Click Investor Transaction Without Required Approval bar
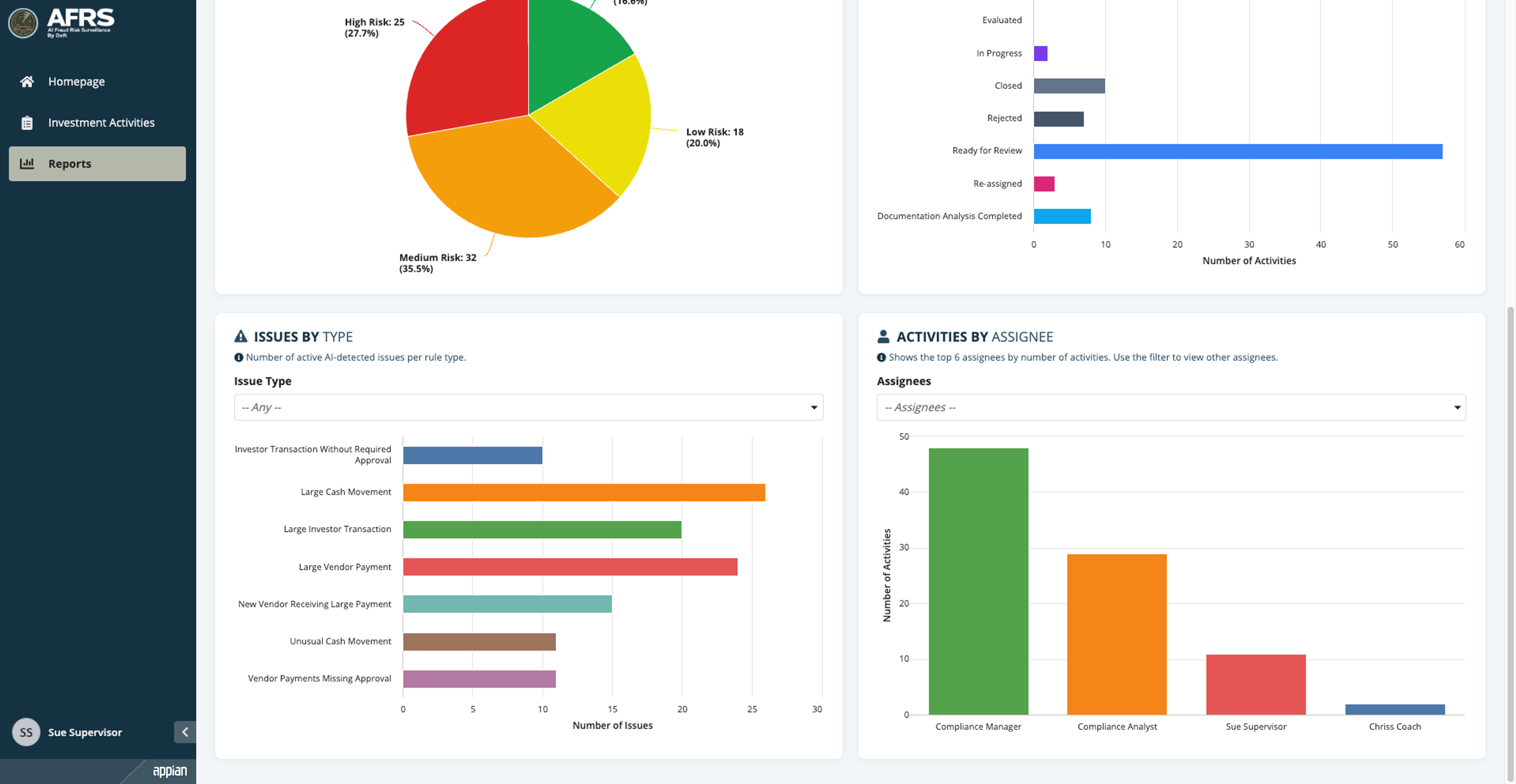The width and height of the screenshot is (1516, 784). 473,455
